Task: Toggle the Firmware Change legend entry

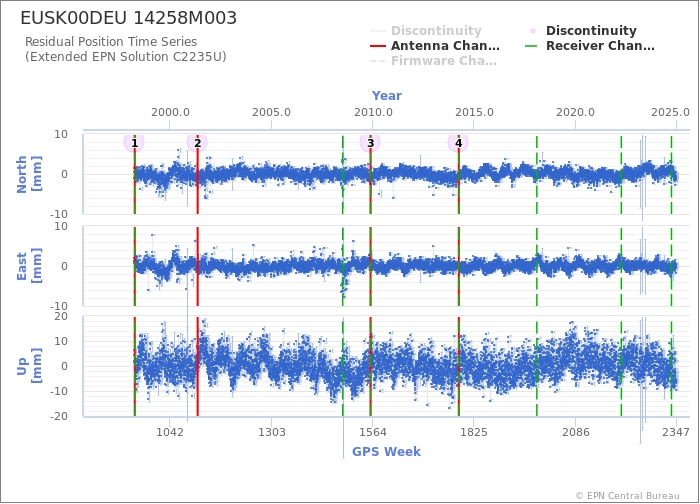Action: pyautogui.click(x=433, y=61)
